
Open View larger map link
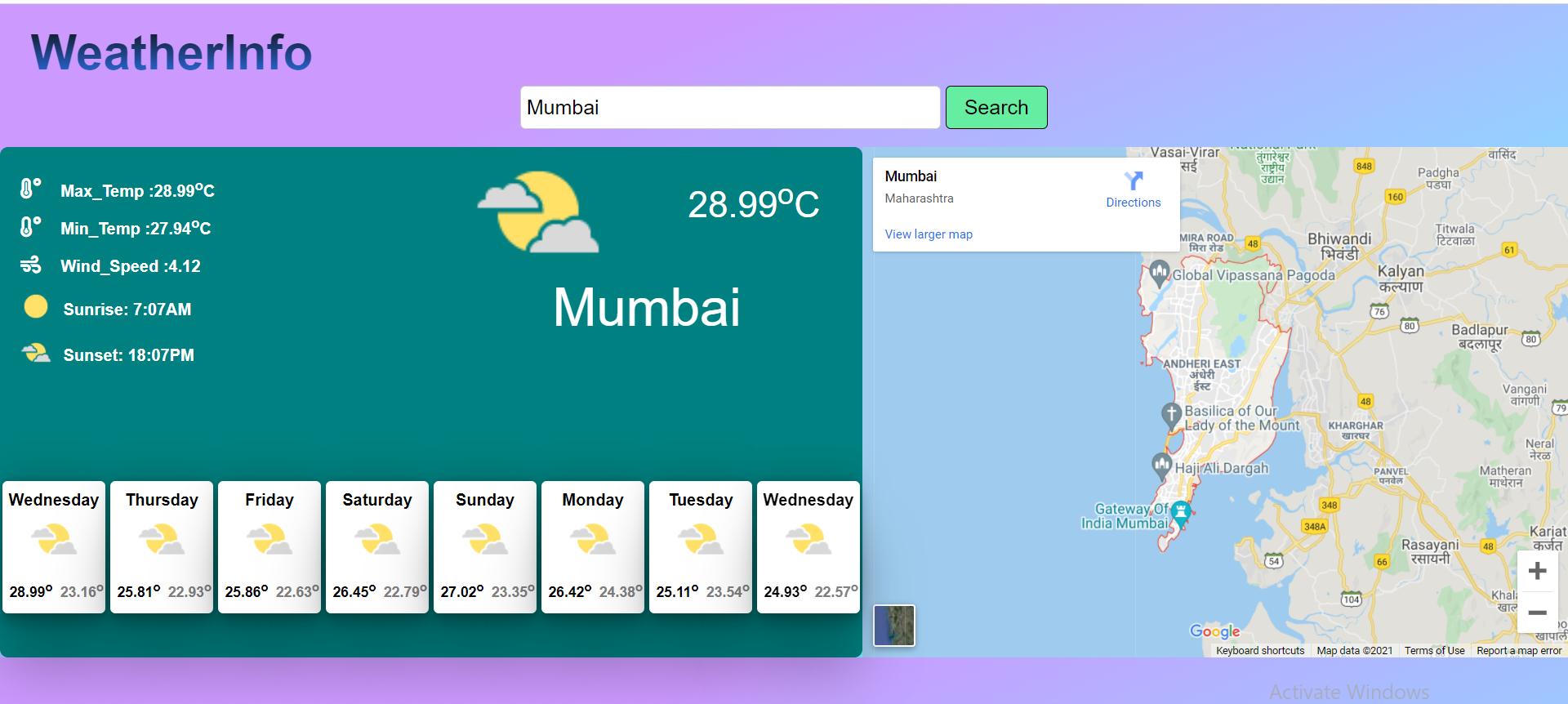(929, 234)
